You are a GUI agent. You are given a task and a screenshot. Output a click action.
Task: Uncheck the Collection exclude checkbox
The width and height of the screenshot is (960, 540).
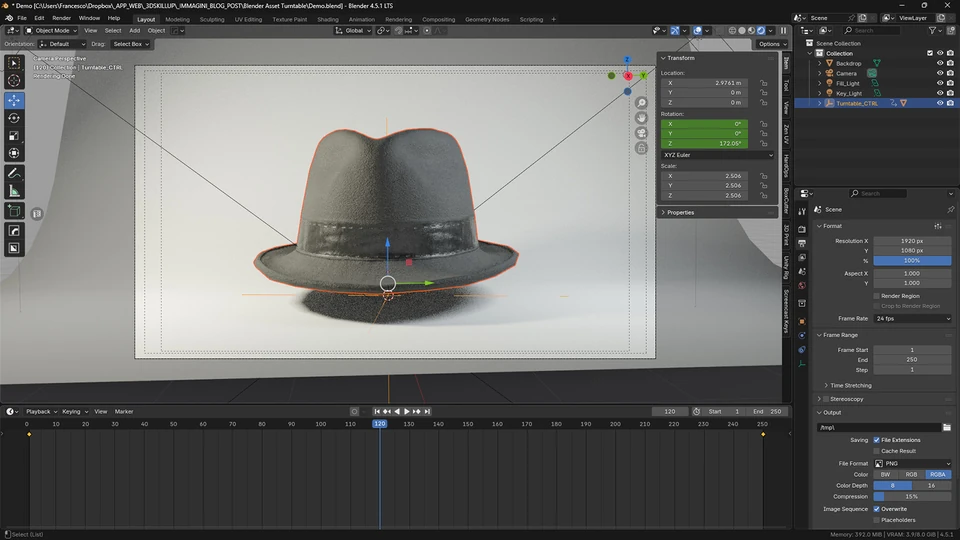(x=930, y=53)
